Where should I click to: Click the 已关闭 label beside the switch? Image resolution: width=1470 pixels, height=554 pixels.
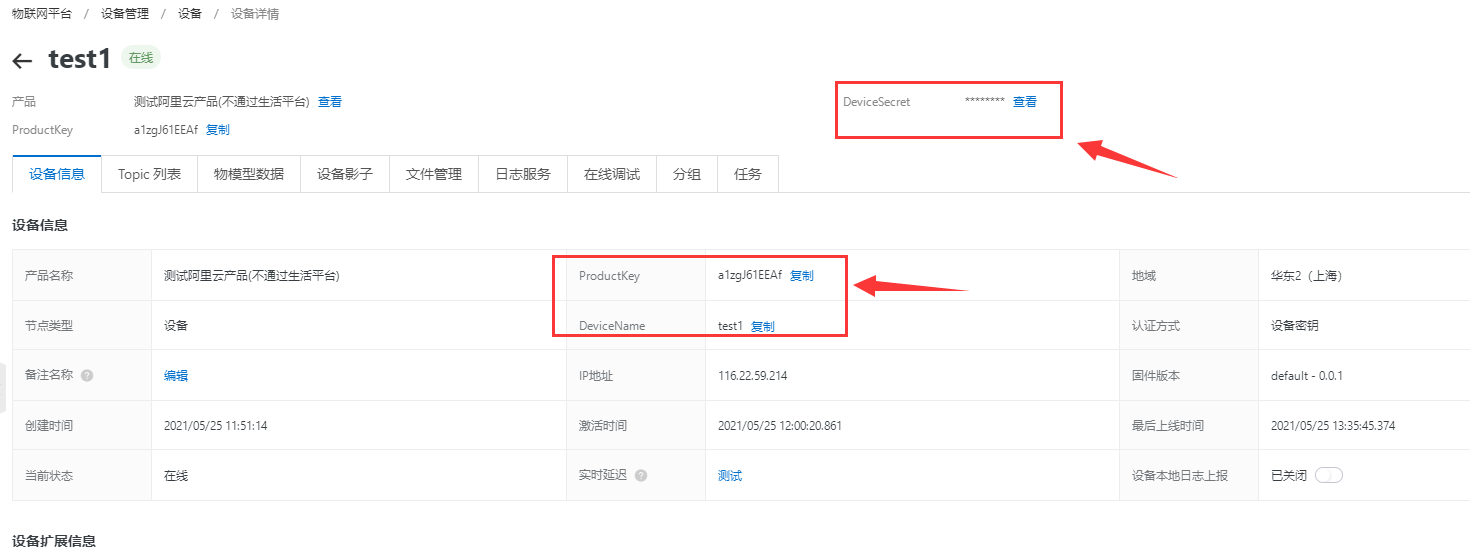[x=1289, y=476]
